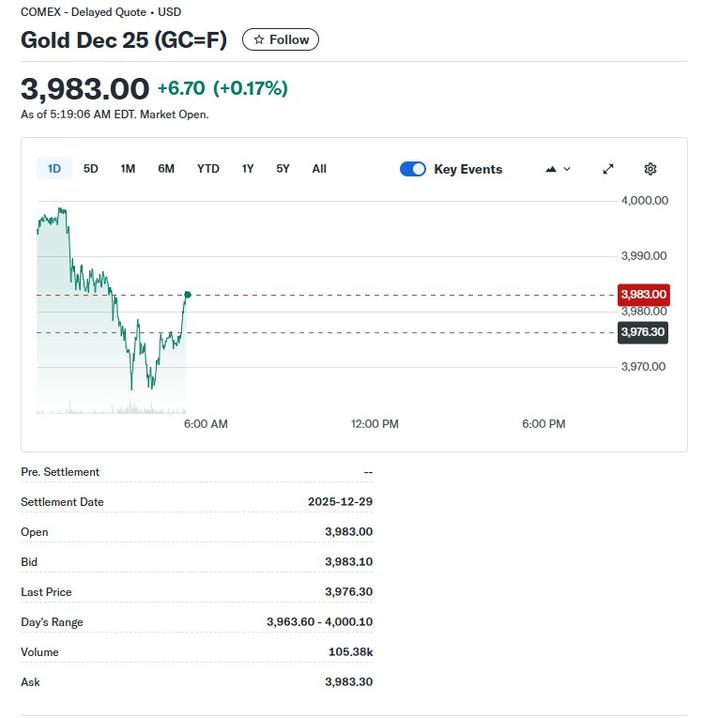
Task: Expand chart to full screen
Action: [x=608, y=169]
